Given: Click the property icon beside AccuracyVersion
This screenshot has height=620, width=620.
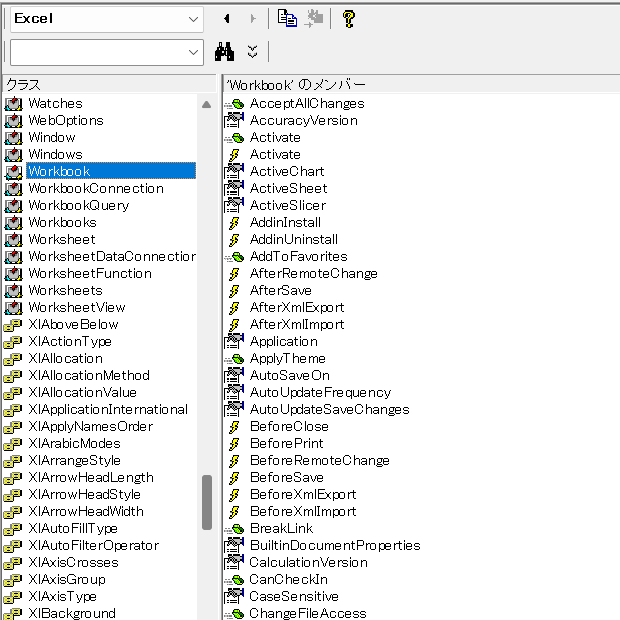Looking at the screenshot, I should tap(234, 121).
